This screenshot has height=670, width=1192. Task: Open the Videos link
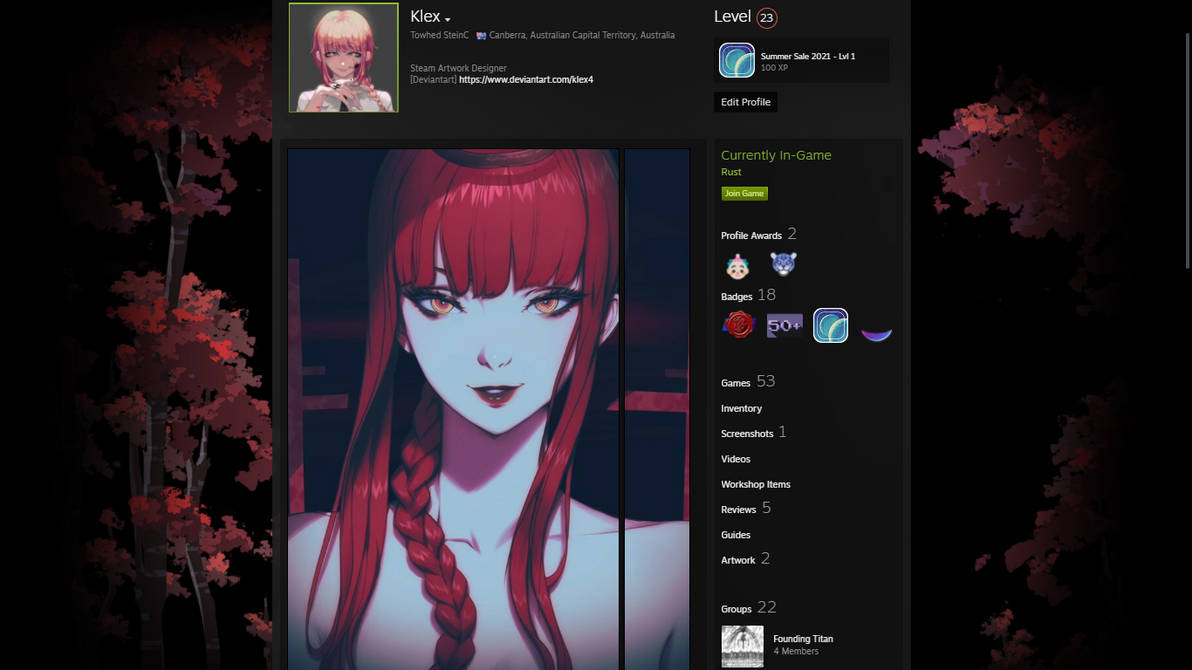(x=736, y=459)
